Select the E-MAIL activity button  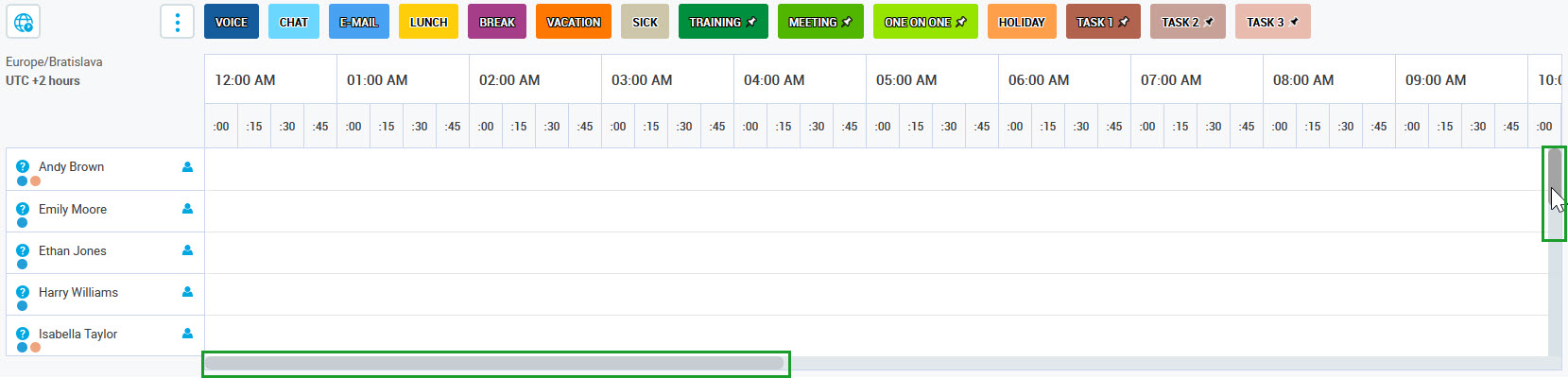[x=359, y=22]
